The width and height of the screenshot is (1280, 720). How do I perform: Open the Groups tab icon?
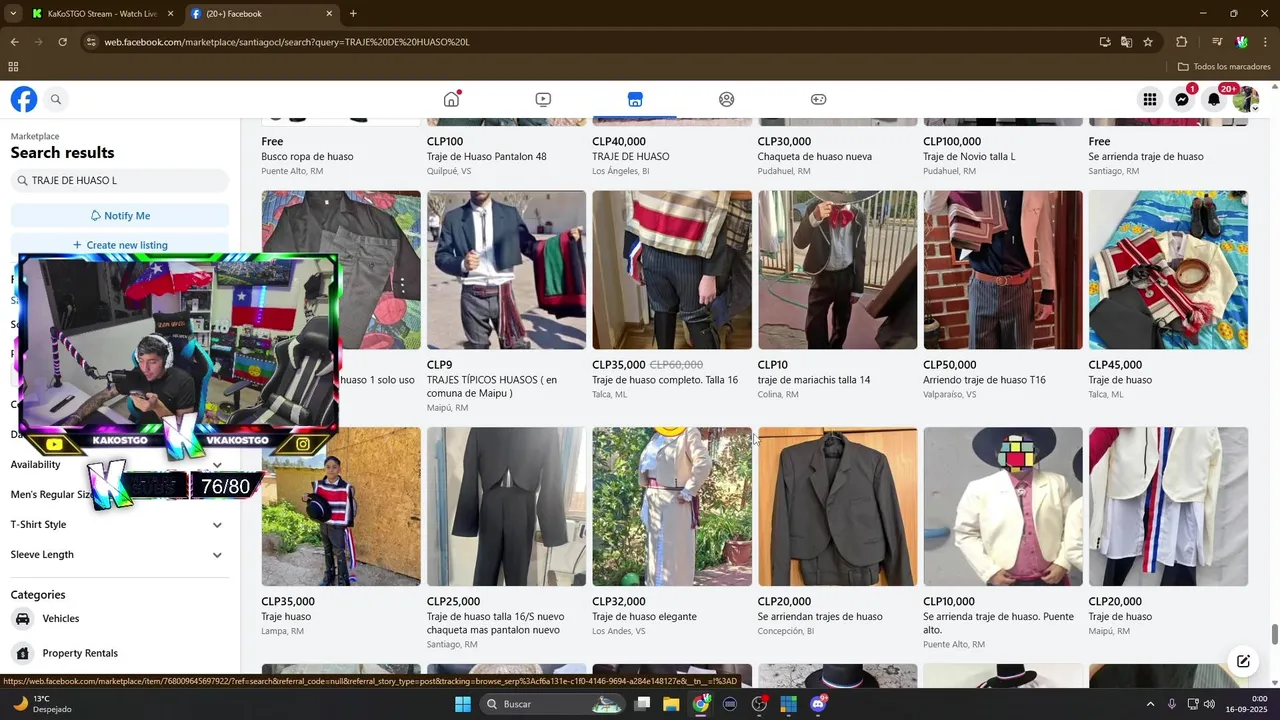click(x=727, y=99)
